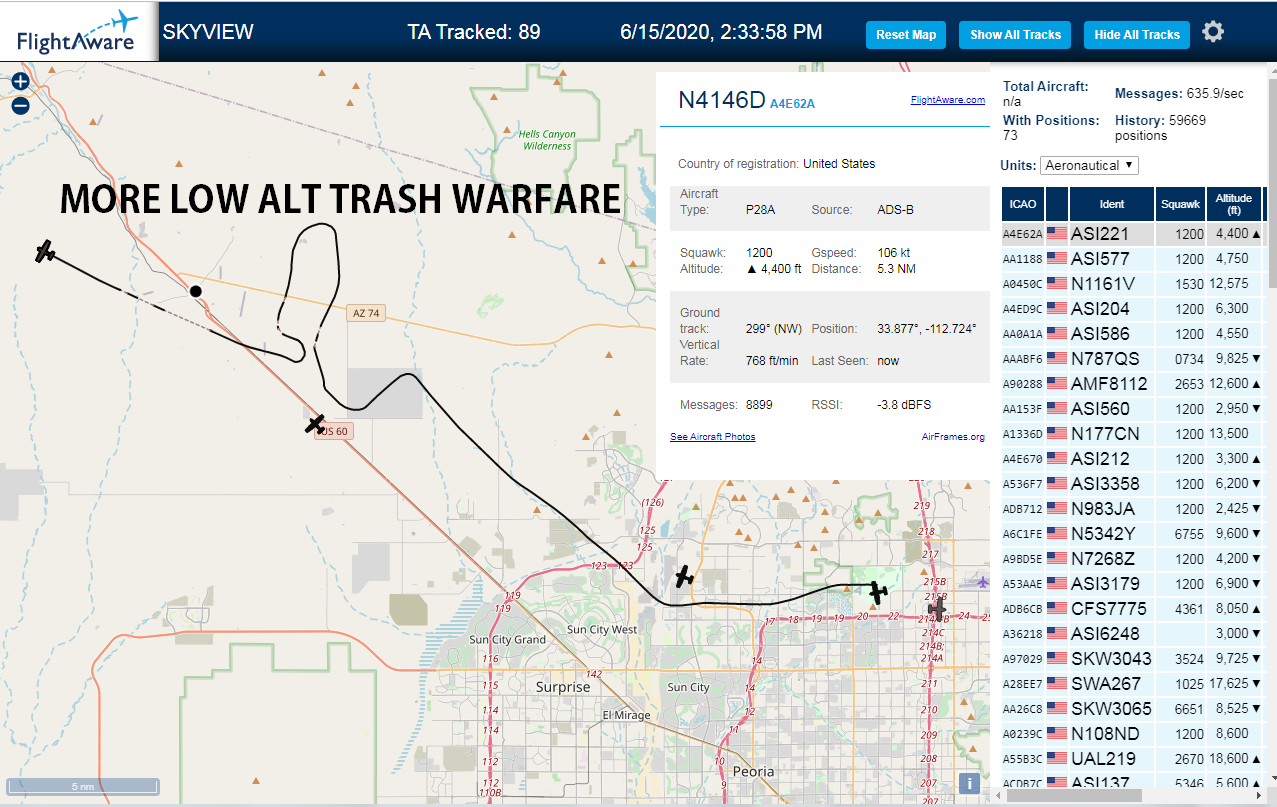Select N983JA aircraft row

point(1132,509)
